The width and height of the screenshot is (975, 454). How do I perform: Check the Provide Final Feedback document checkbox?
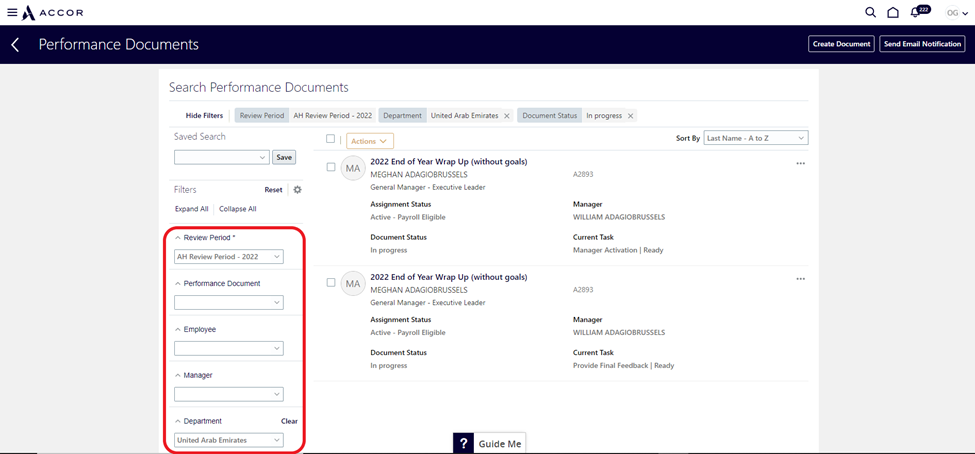pyautogui.click(x=331, y=282)
